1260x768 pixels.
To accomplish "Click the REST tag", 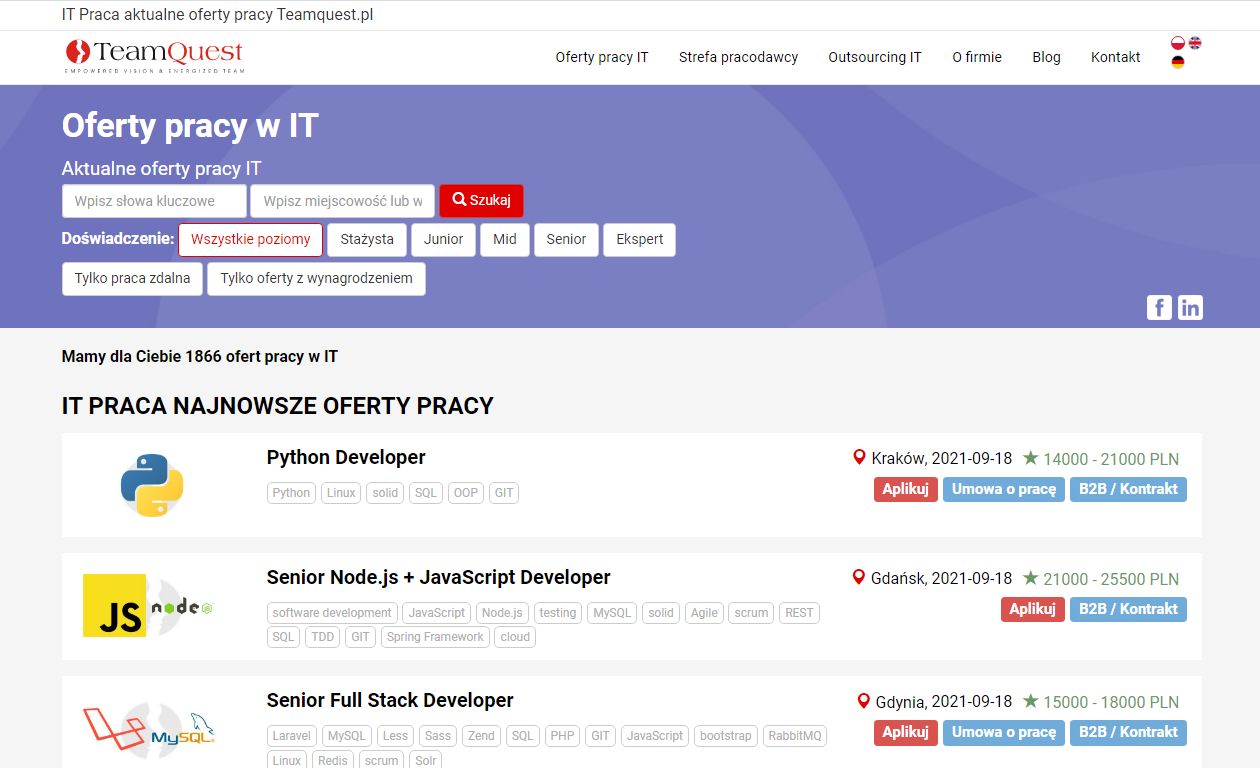I will (799, 613).
